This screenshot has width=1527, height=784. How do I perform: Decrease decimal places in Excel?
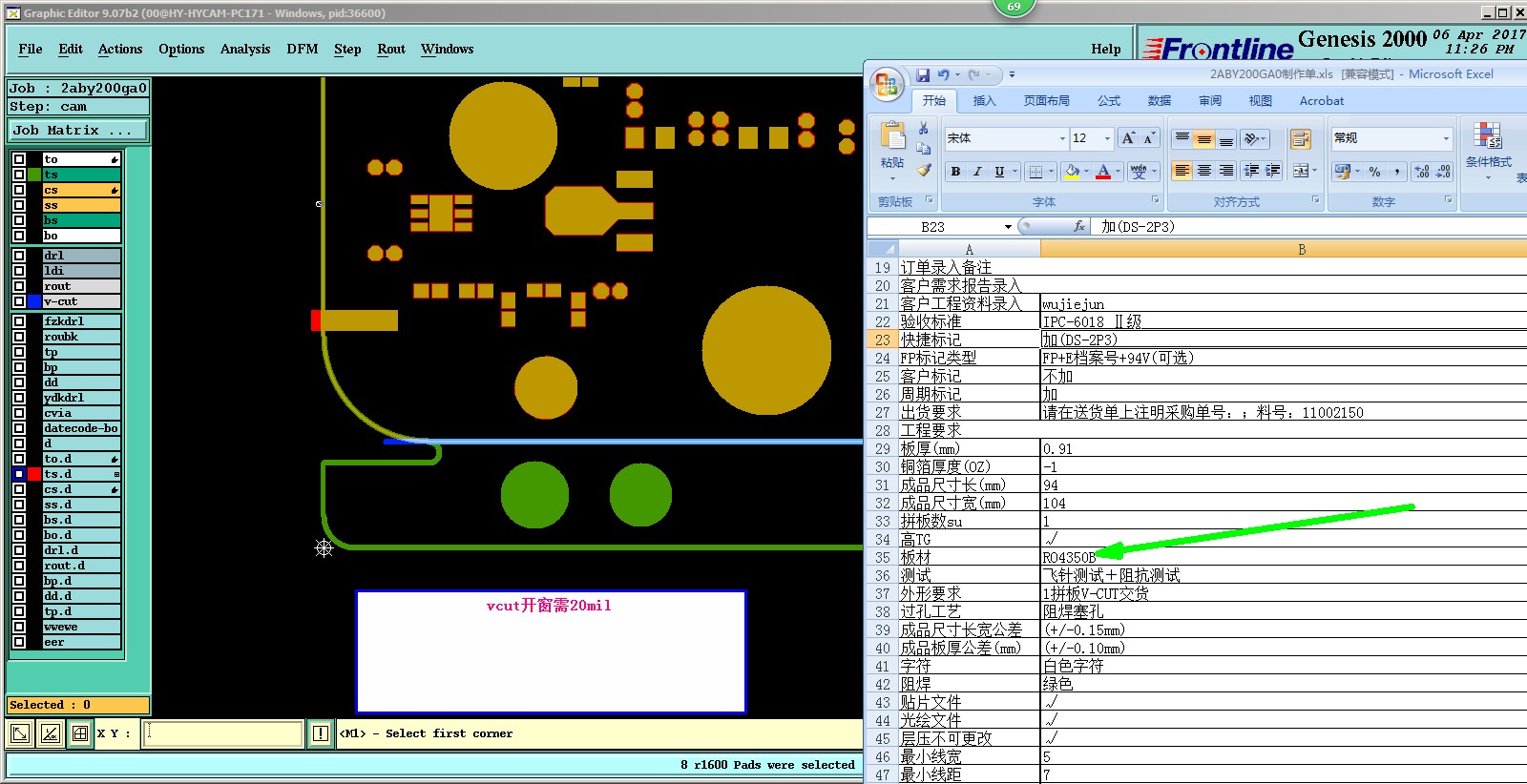(x=1443, y=172)
